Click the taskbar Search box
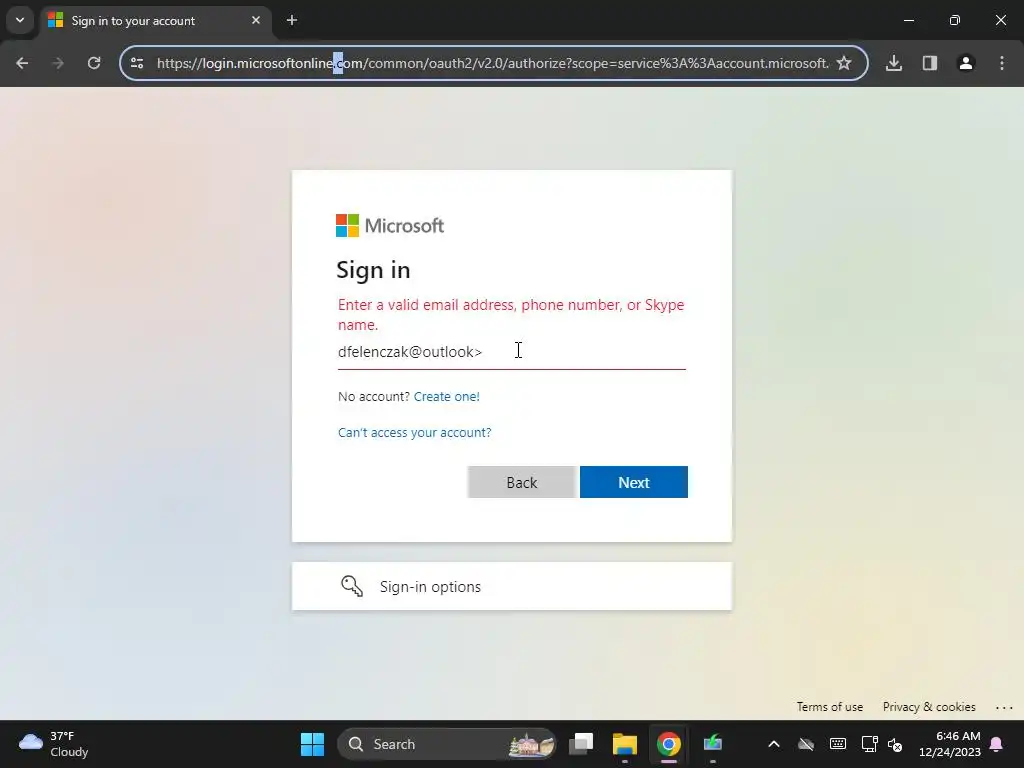 (x=447, y=744)
